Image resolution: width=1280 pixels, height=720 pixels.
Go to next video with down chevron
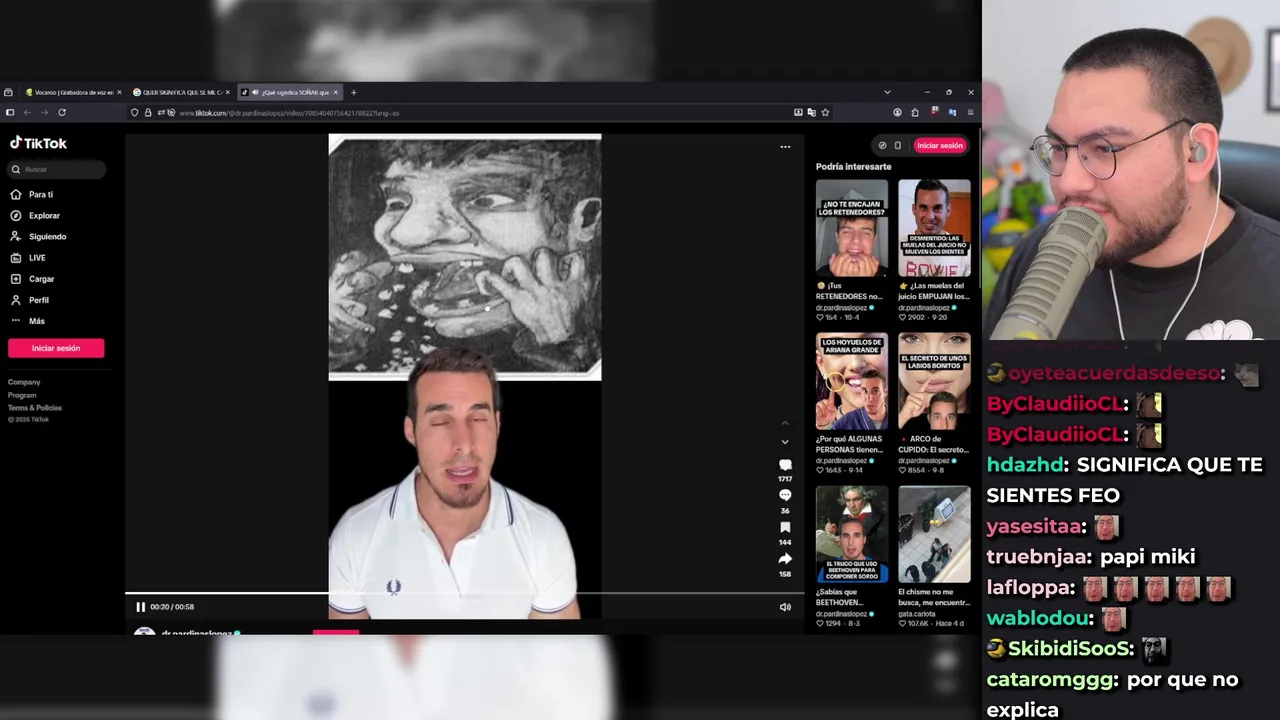point(785,442)
